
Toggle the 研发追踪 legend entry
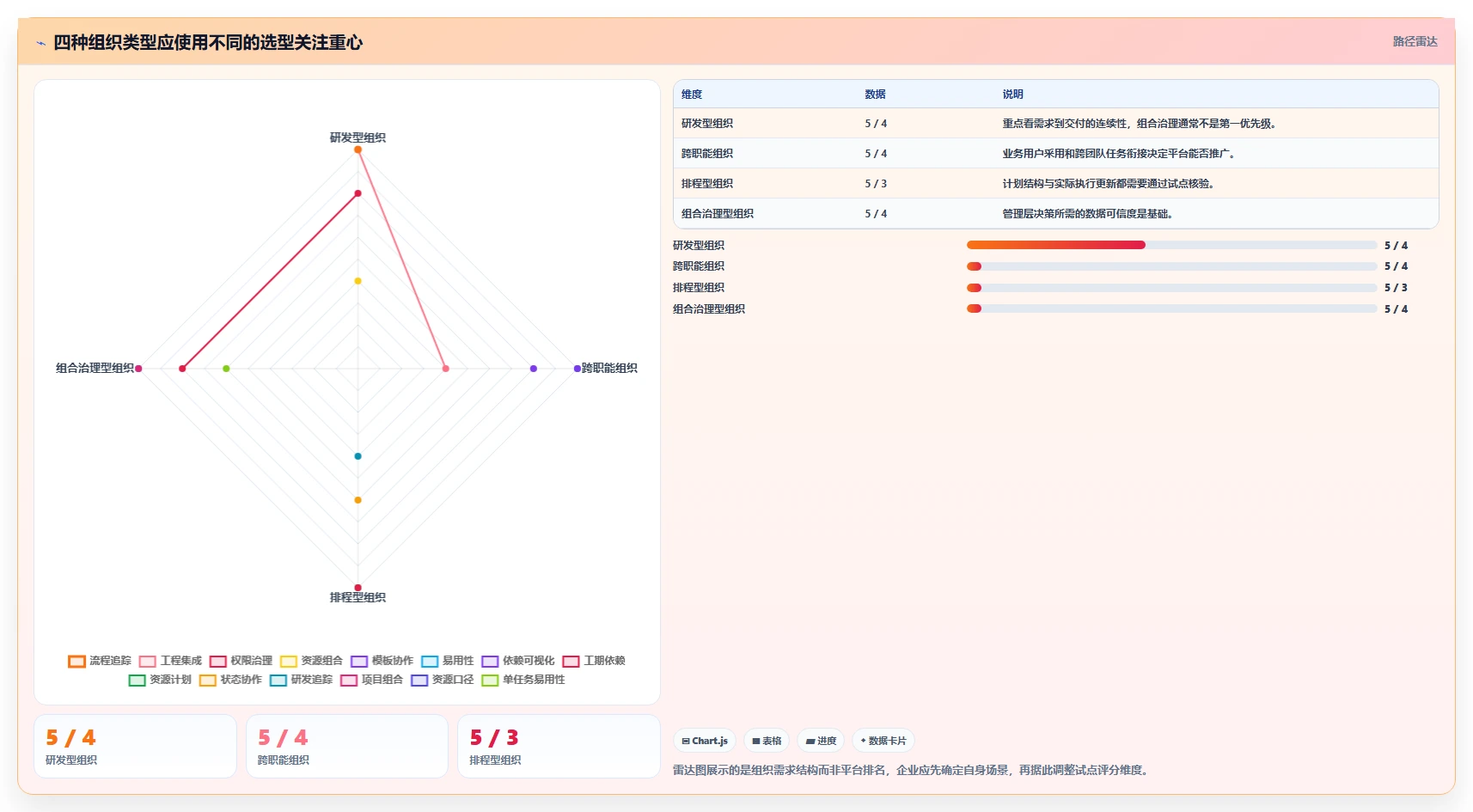coord(301,680)
